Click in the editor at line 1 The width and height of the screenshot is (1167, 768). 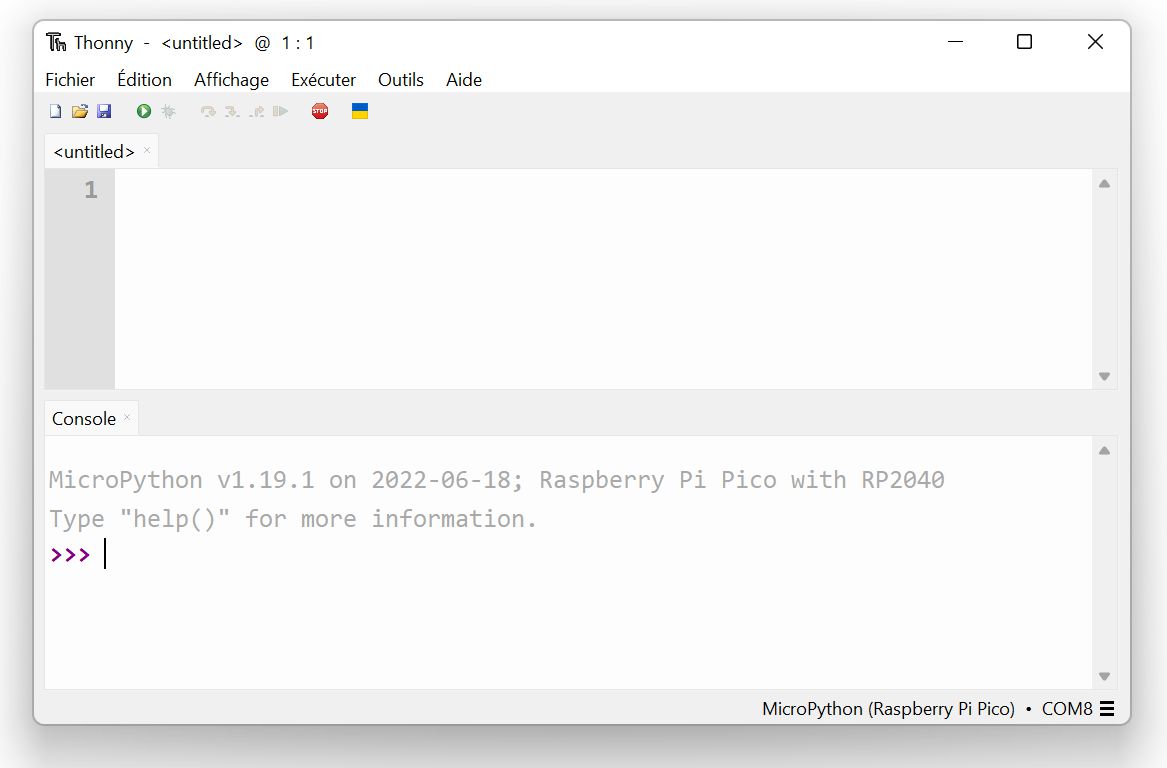(x=603, y=191)
